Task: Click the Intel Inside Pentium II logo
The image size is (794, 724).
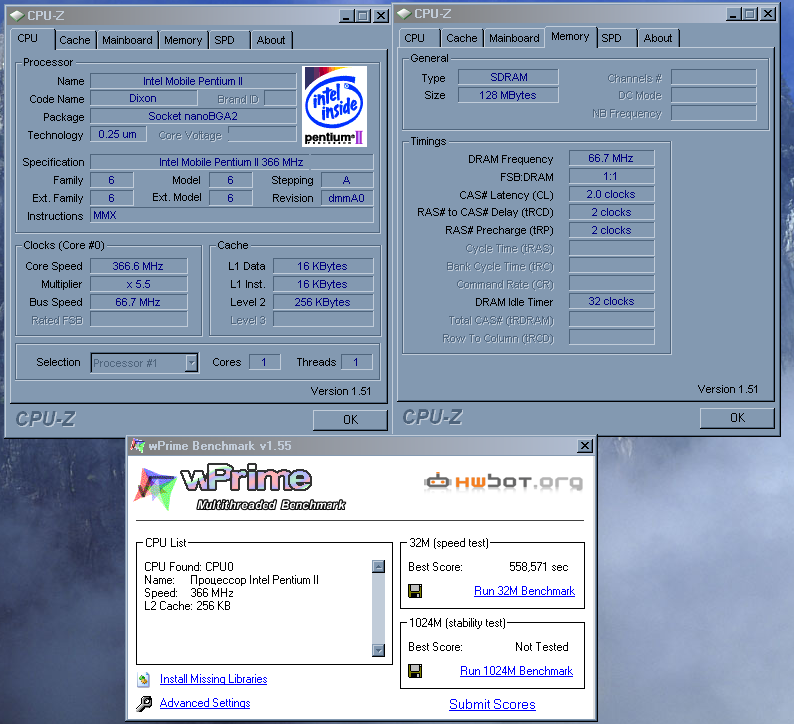Action: point(334,106)
